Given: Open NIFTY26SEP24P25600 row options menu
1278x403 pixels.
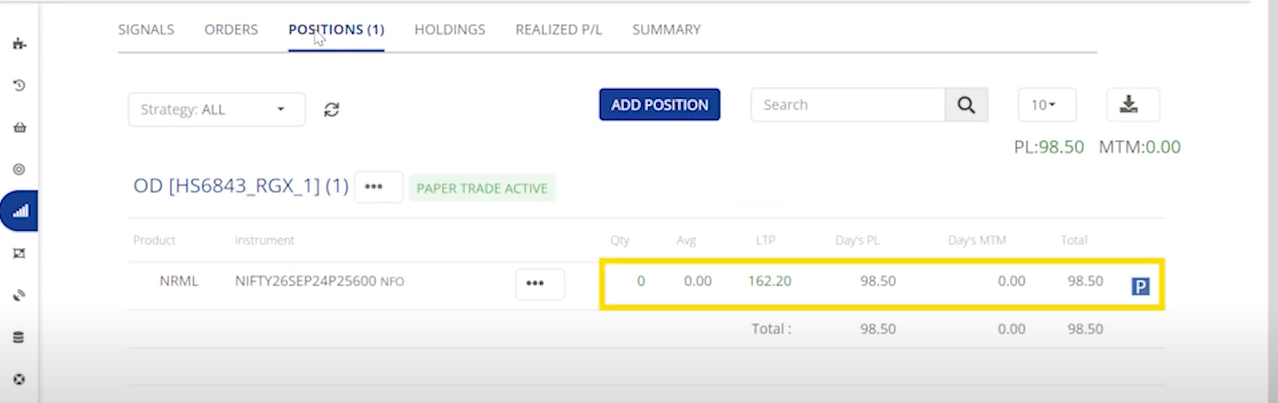Looking at the screenshot, I should (x=540, y=284).
